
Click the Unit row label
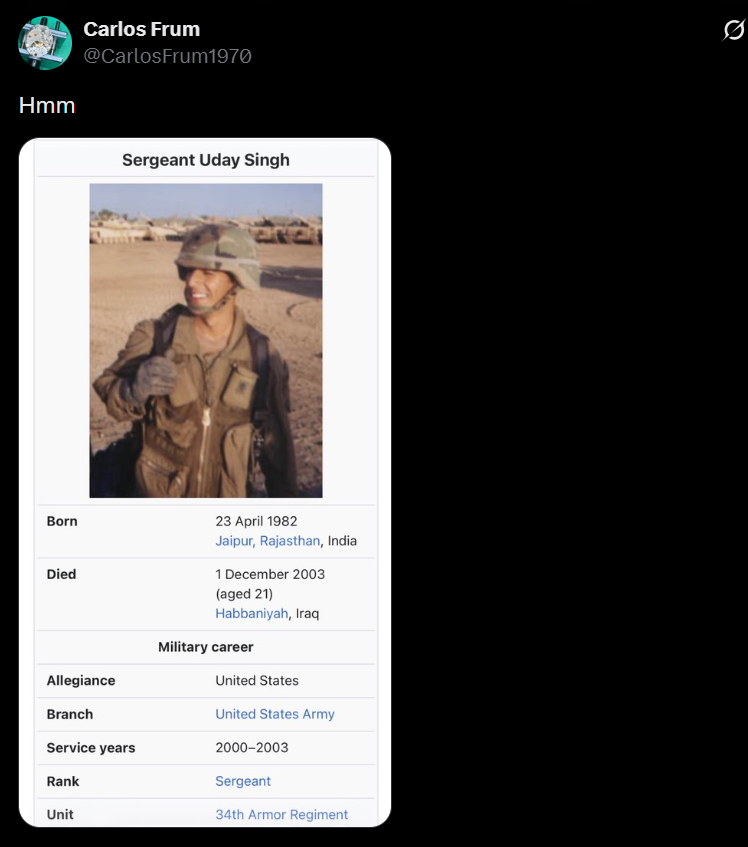(x=60, y=815)
